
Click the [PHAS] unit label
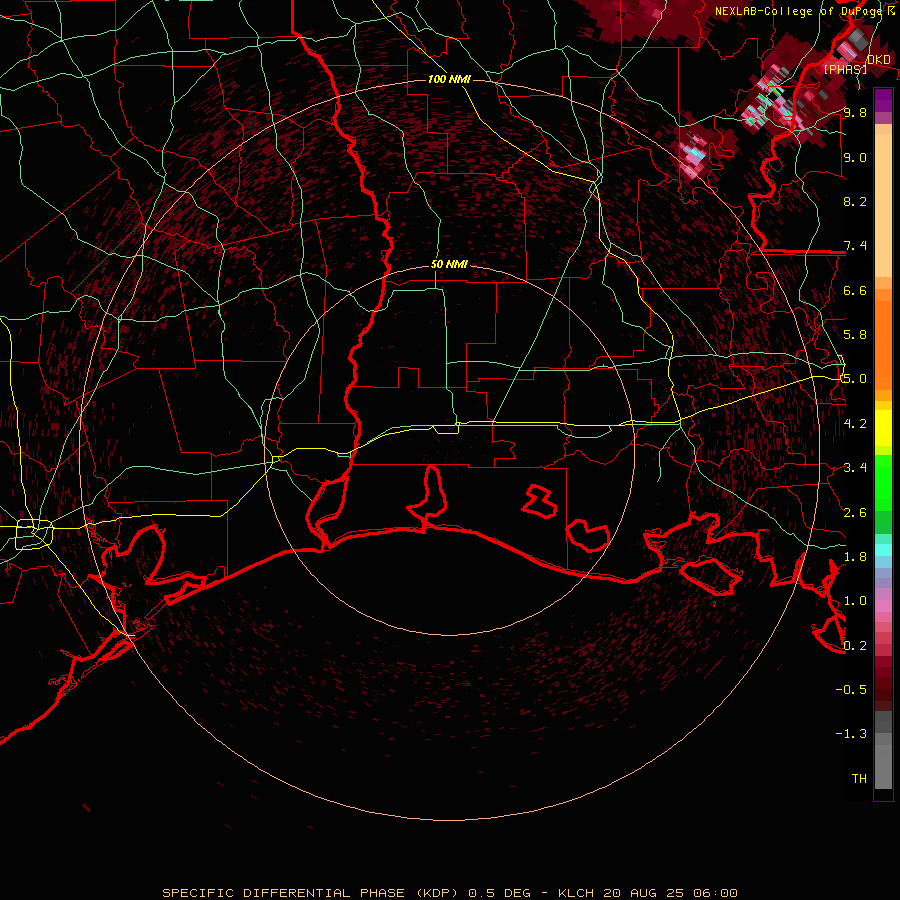click(x=845, y=70)
